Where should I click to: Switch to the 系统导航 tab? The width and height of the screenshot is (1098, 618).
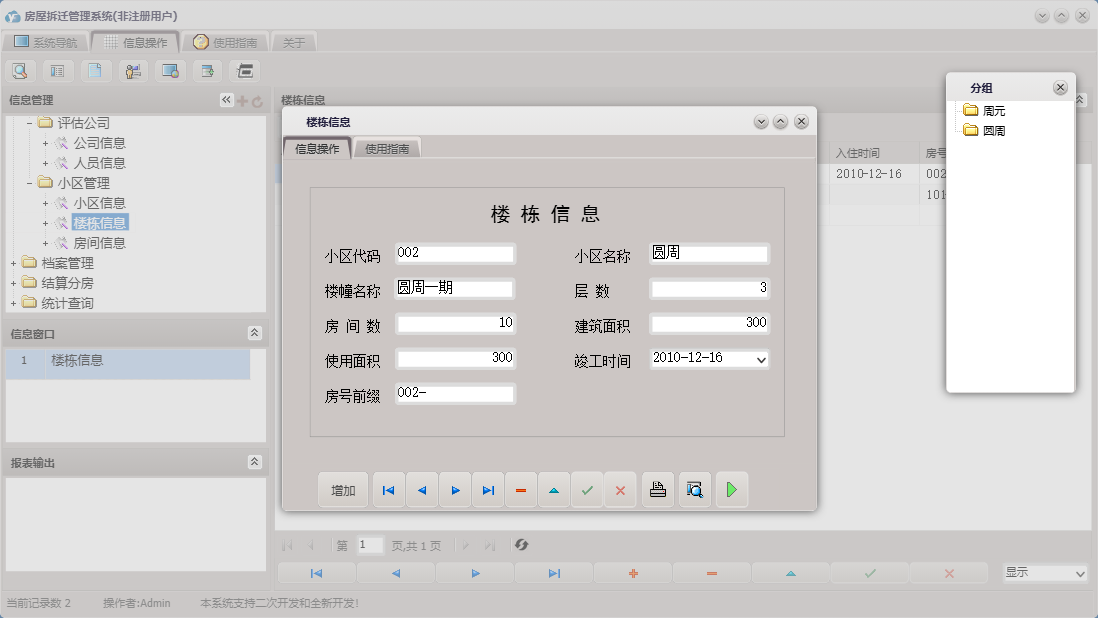tap(47, 42)
